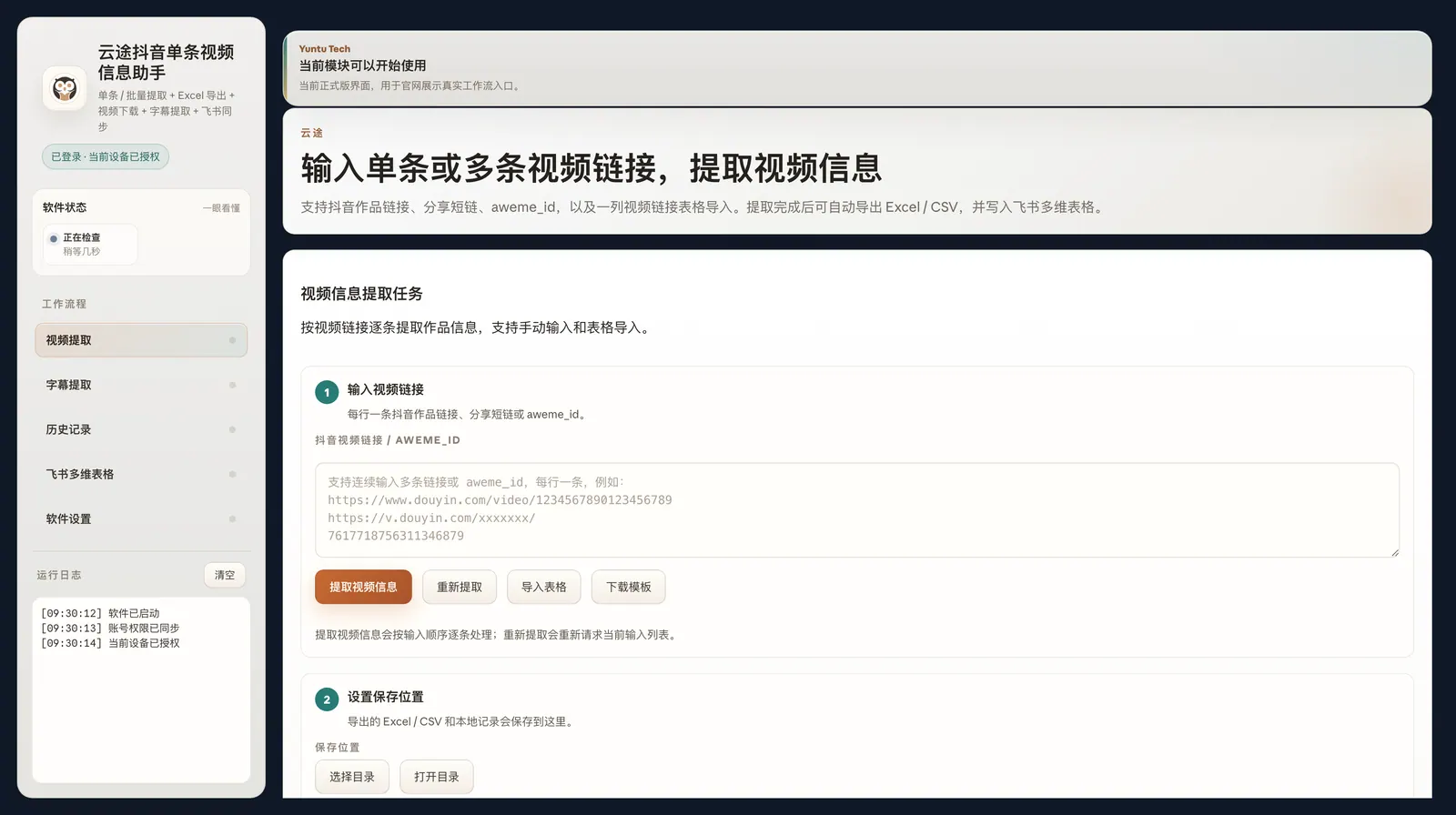Click the 云途抖音单条视频信息助手 app title

[166, 63]
